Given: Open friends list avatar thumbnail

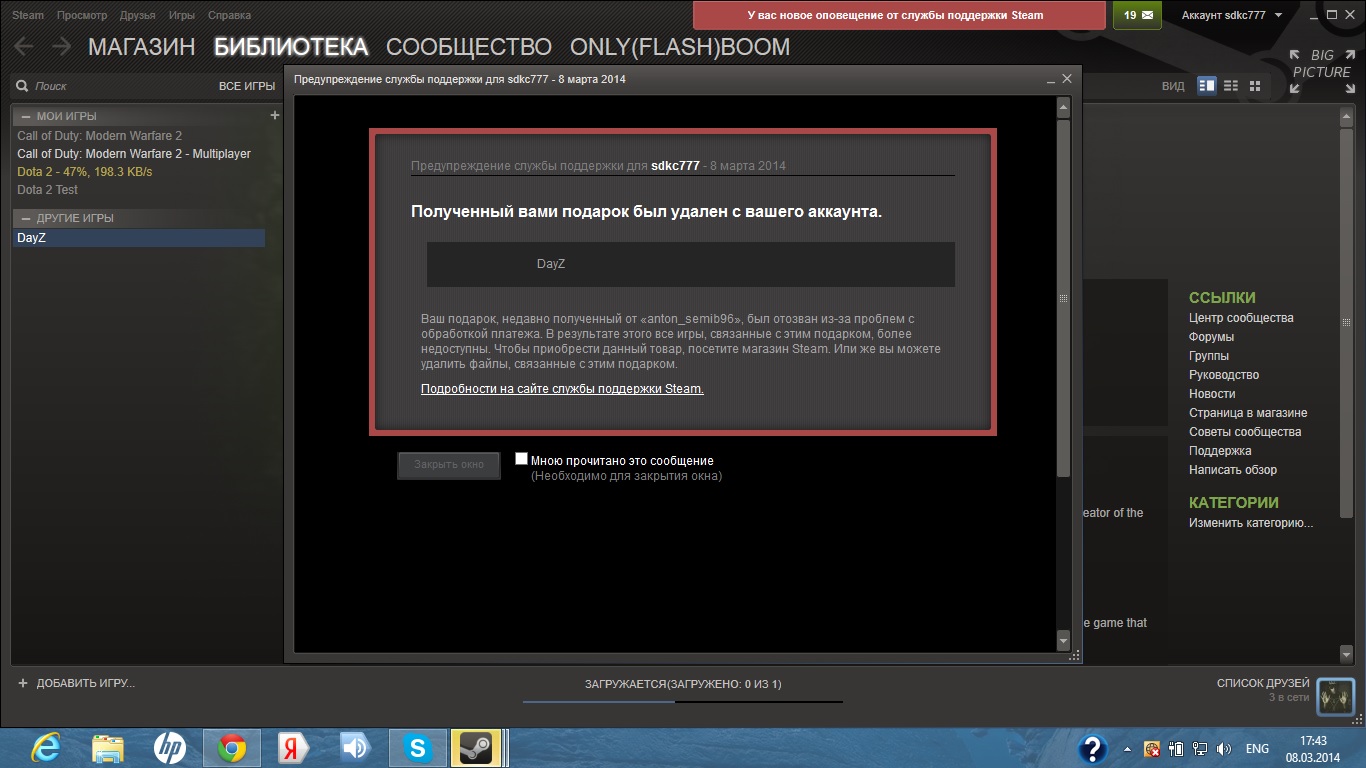Looking at the screenshot, I should point(1335,697).
